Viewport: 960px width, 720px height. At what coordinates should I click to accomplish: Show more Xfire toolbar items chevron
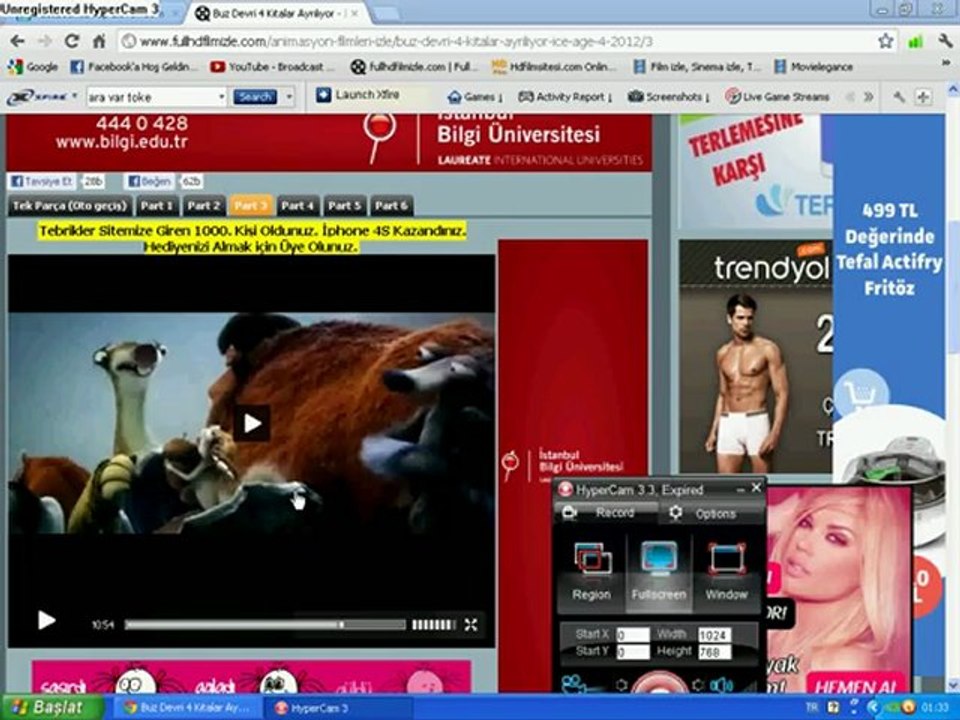[x=868, y=97]
